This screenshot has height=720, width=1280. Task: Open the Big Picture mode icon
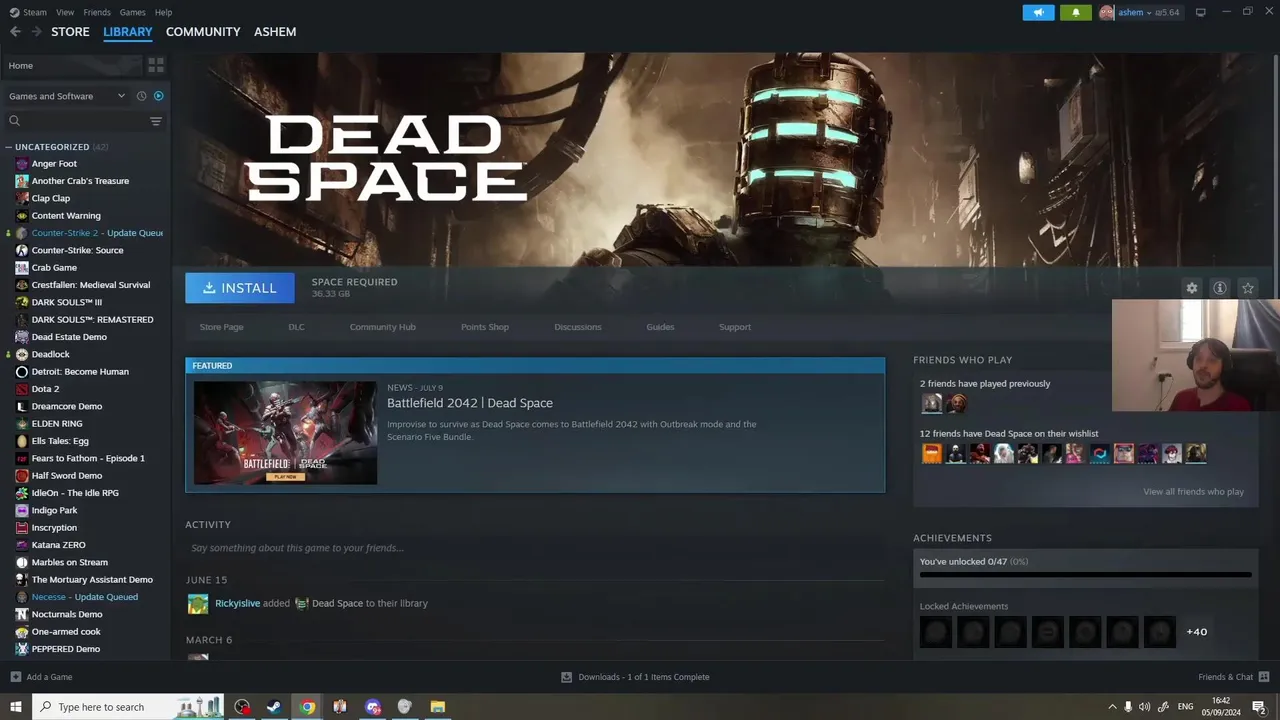point(1201,12)
